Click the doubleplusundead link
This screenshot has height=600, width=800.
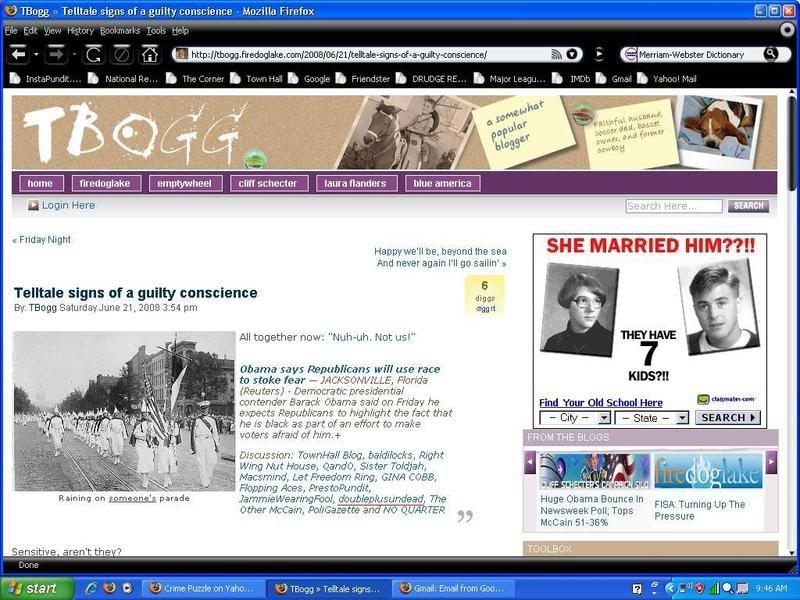(x=381, y=498)
